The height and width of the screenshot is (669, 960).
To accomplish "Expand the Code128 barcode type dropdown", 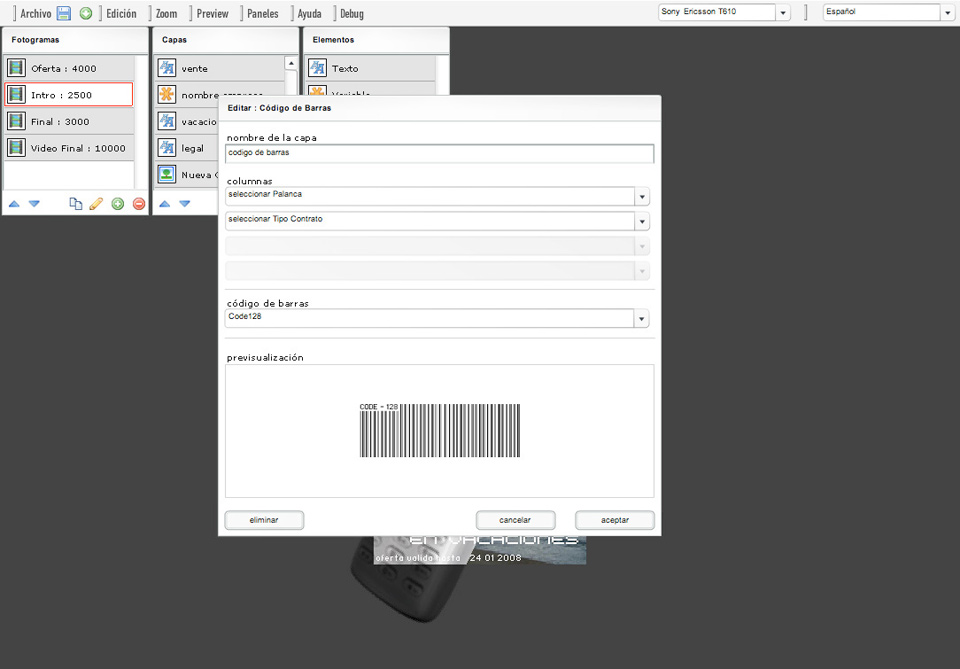I will click(642, 318).
